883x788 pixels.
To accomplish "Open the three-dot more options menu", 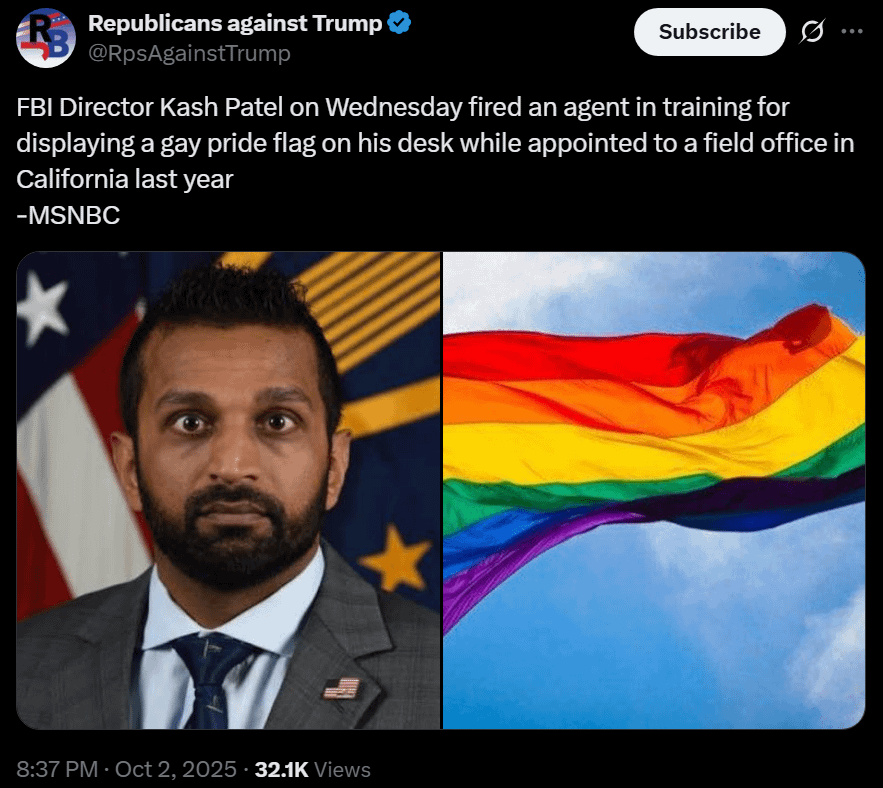I will point(852,32).
